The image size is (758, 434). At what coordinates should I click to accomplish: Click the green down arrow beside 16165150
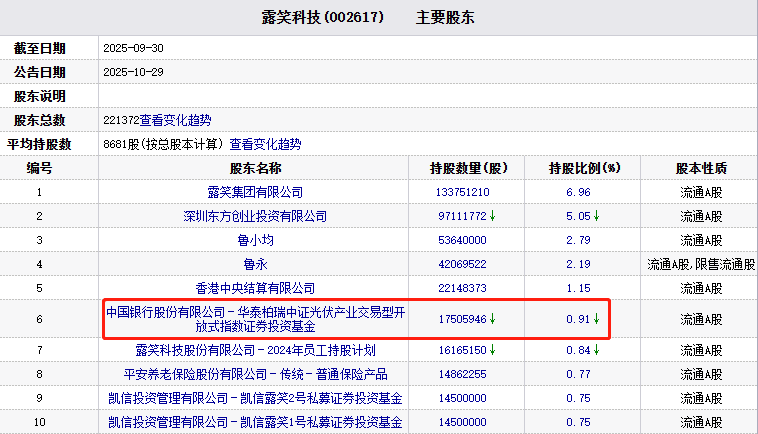point(494,350)
